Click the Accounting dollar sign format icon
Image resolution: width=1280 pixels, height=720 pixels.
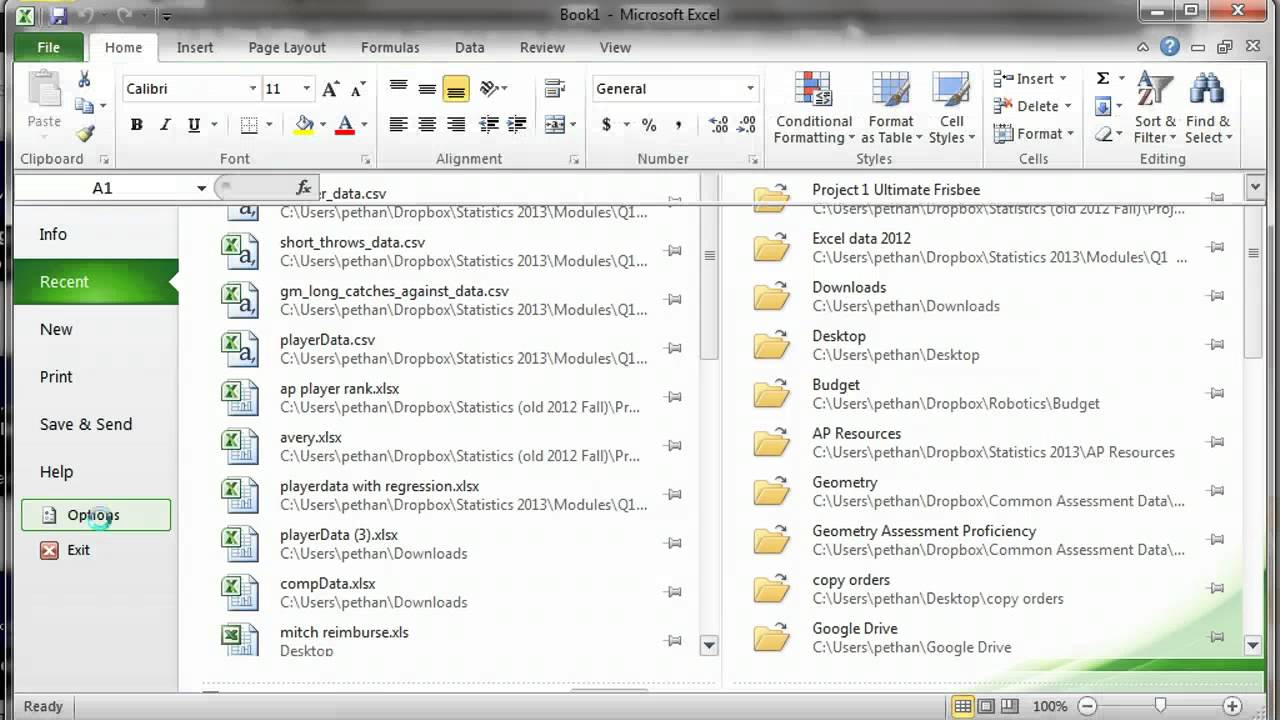click(x=606, y=125)
